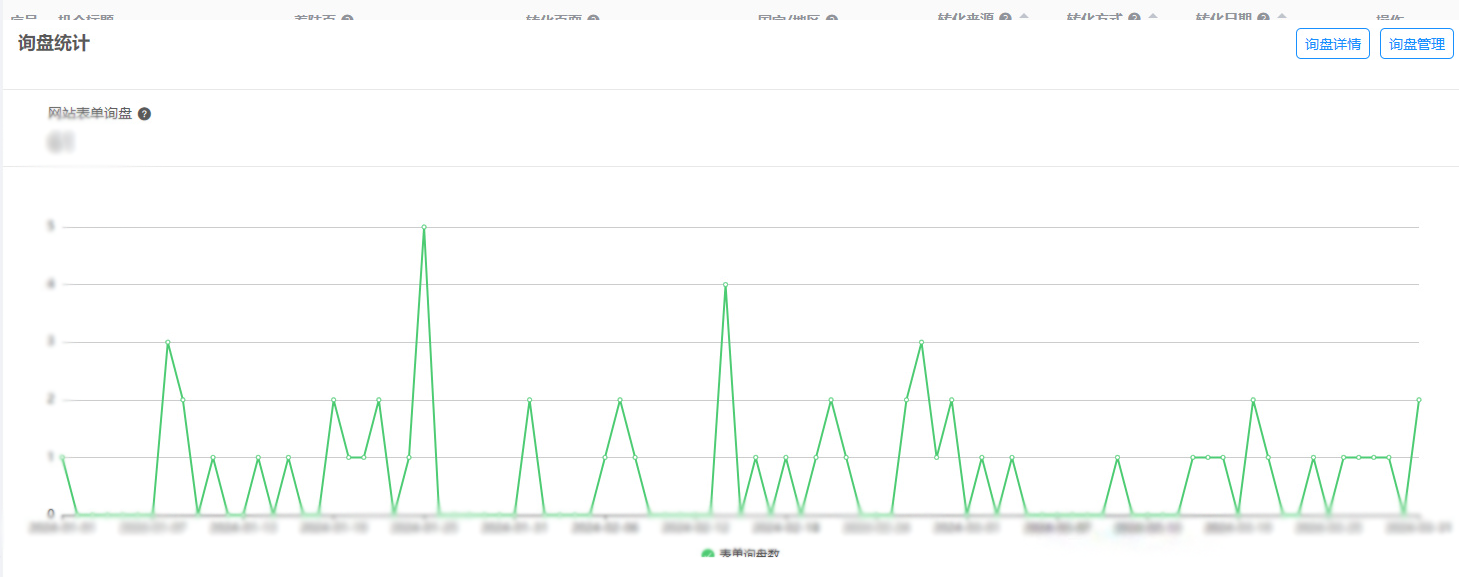
Task: Click help icon next to 着陆页 column
Action: (x=346, y=20)
